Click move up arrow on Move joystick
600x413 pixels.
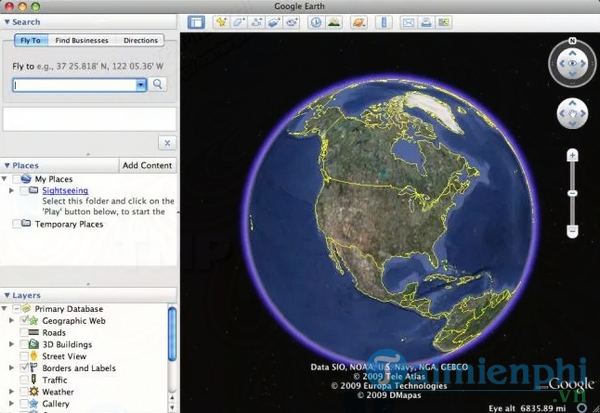tap(572, 103)
